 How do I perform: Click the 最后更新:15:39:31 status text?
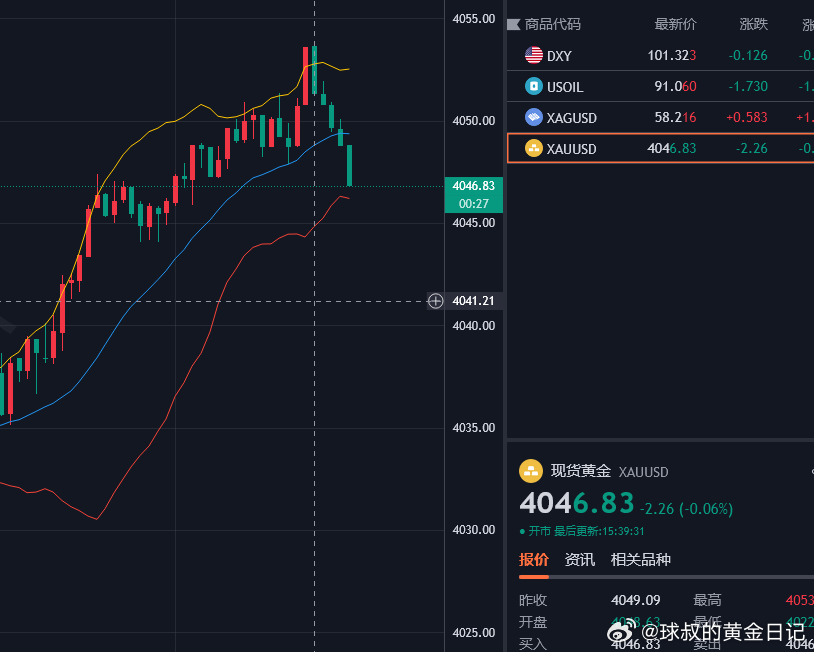pyautogui.click(x=599, y=532)
